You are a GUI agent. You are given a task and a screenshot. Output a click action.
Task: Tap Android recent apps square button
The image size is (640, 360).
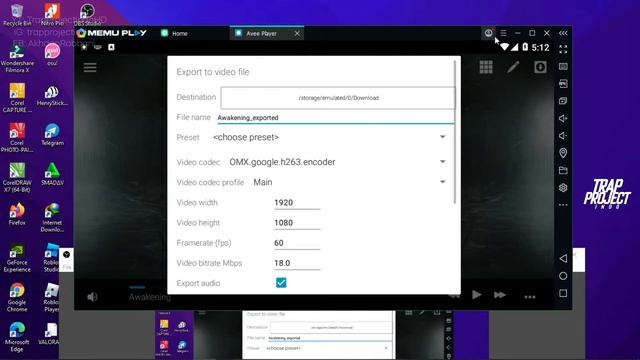click(x=563, y=293)
